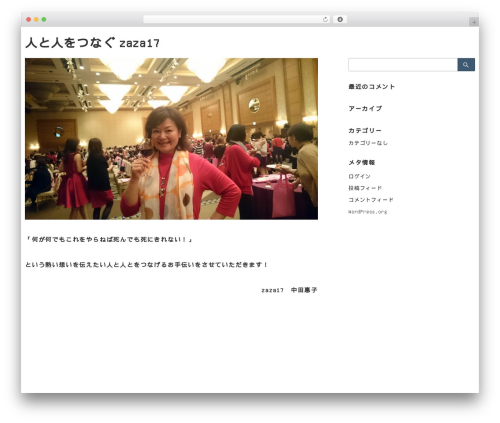This screenshot has width=500, height=423.
Task: Minimize the window with the yellow dot
Action: tap(36, 20)
